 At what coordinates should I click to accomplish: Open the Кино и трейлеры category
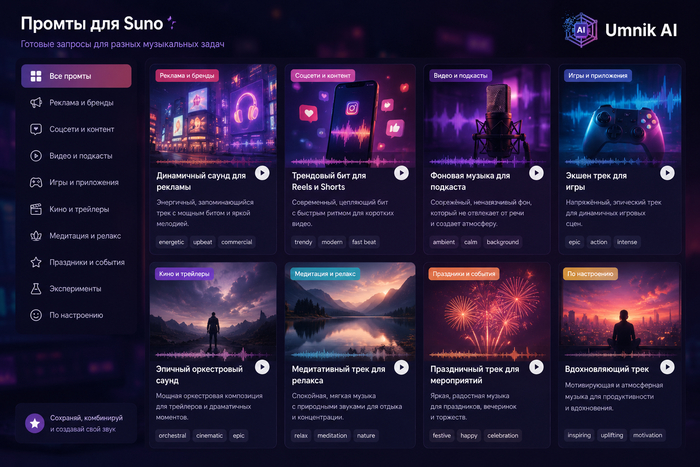[76, 209]
